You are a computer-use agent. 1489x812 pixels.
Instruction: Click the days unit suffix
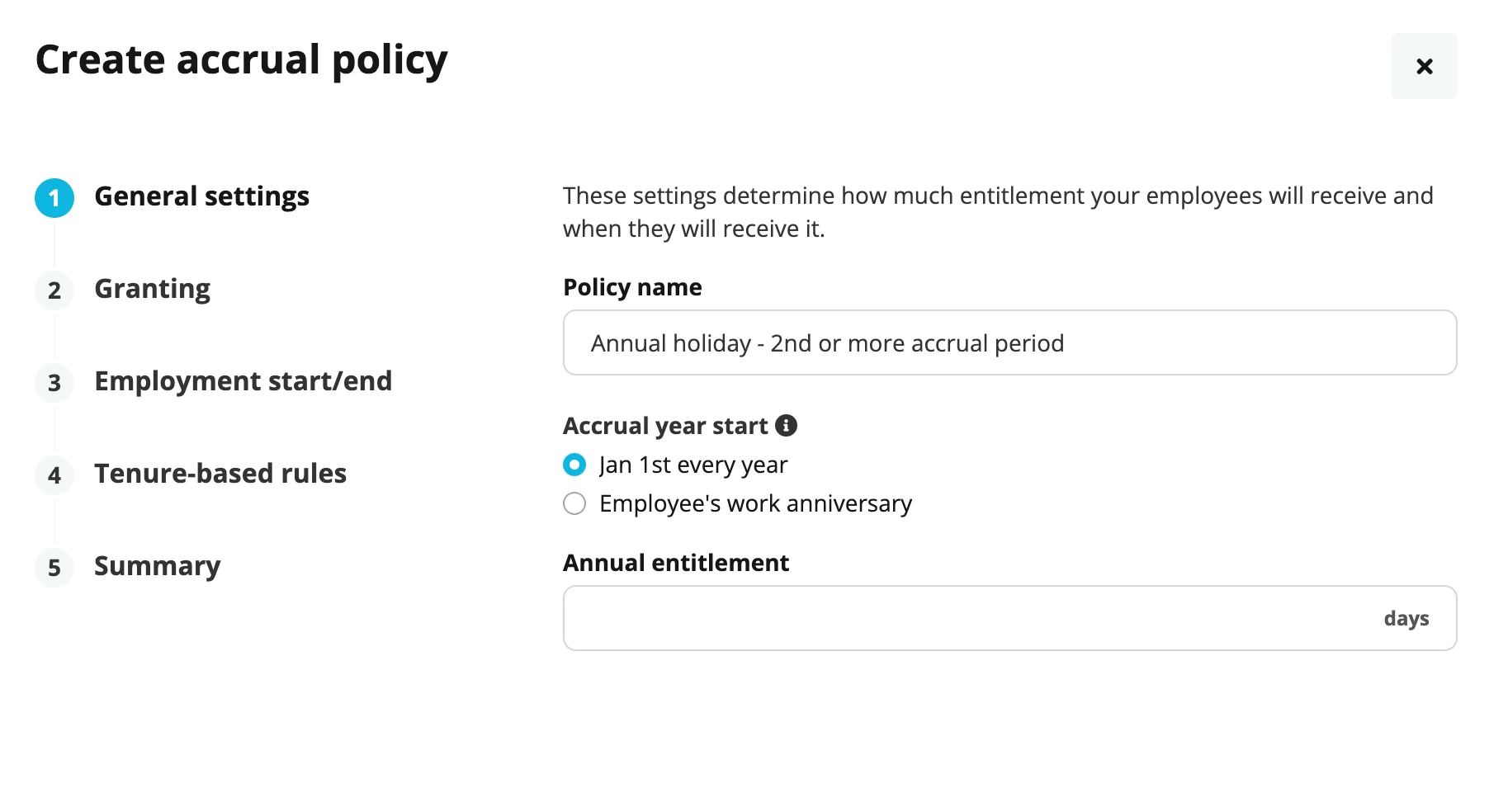click(1406, 619)
